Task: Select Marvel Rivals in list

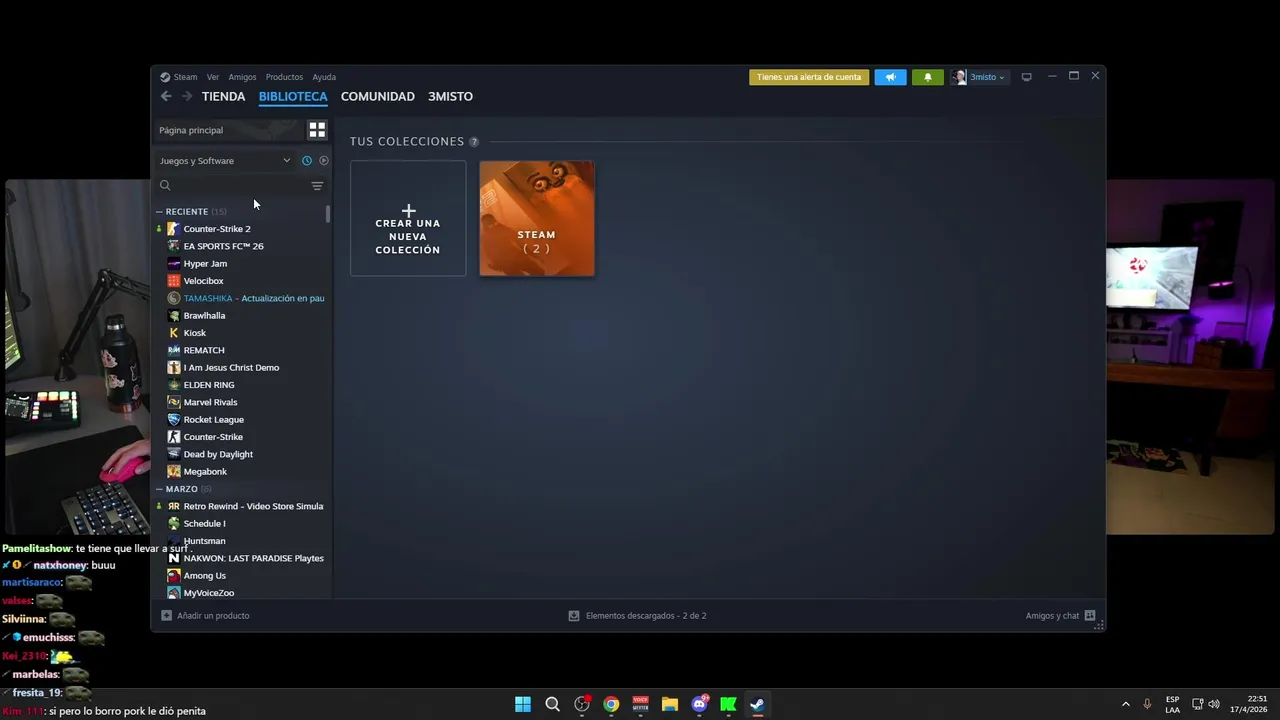Action: pyautogui.click(x=210, y=402)
